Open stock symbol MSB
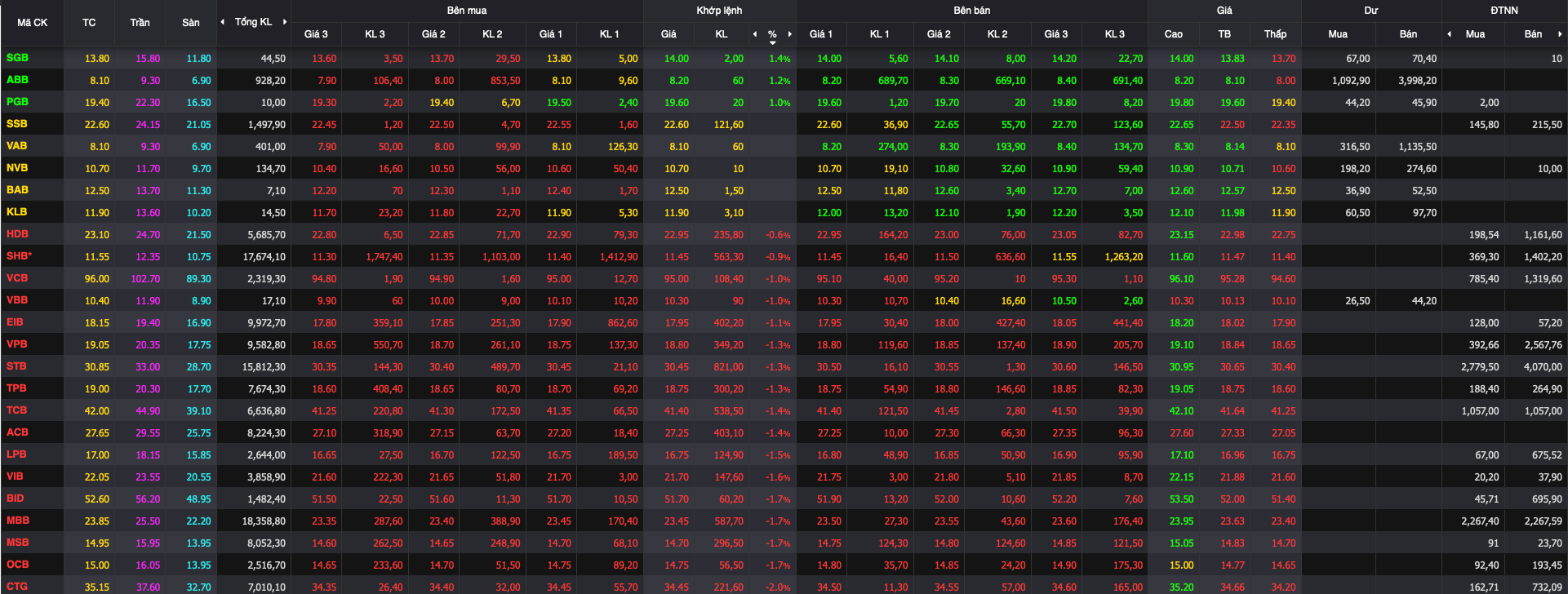Screen dimensions: 1568x594 pos(17,543)
